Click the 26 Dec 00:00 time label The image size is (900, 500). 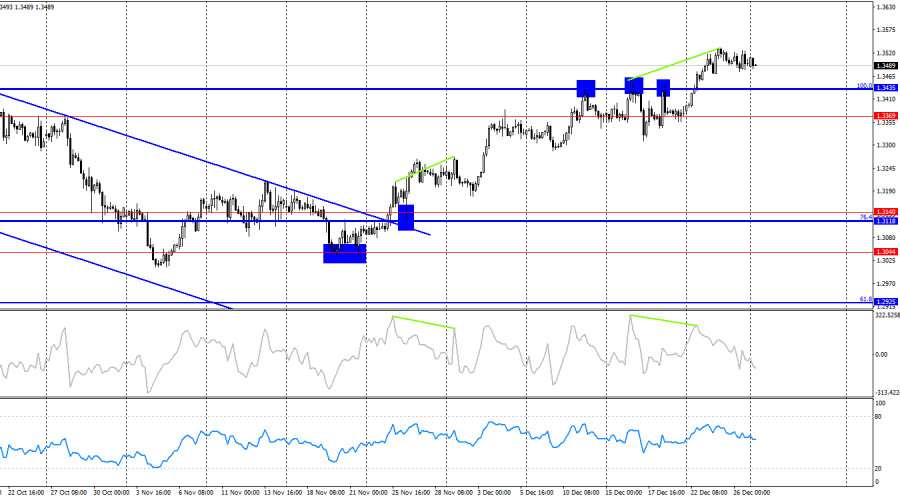click(x=751, y=493)
